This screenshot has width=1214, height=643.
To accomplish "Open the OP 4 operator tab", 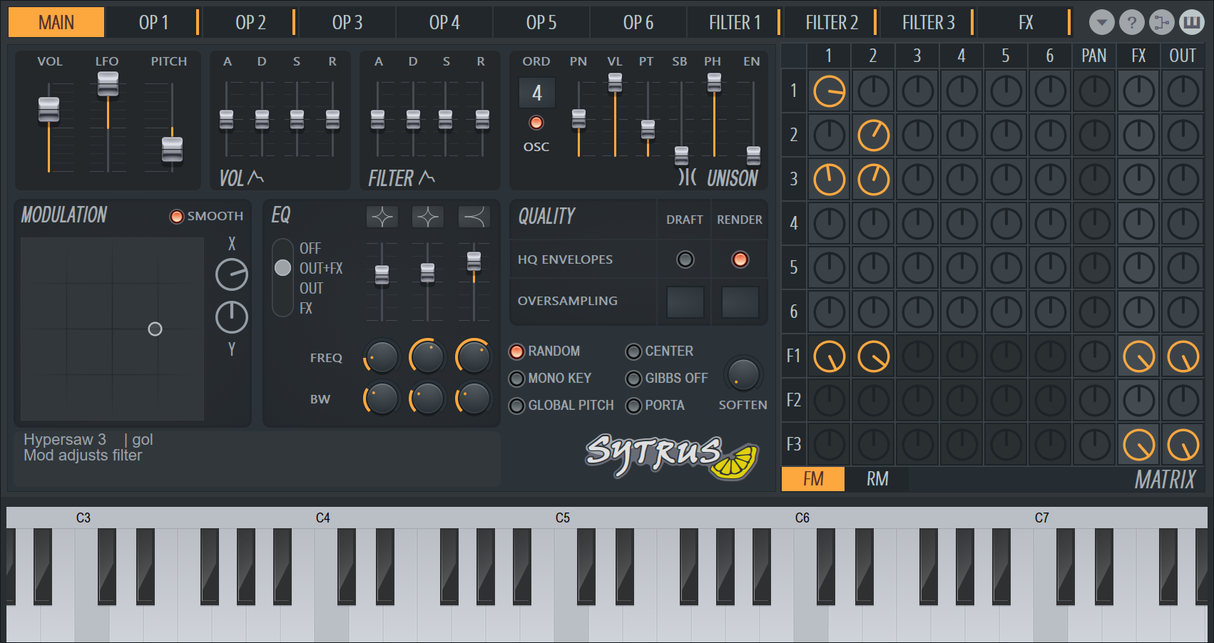I will click(444, 21).
